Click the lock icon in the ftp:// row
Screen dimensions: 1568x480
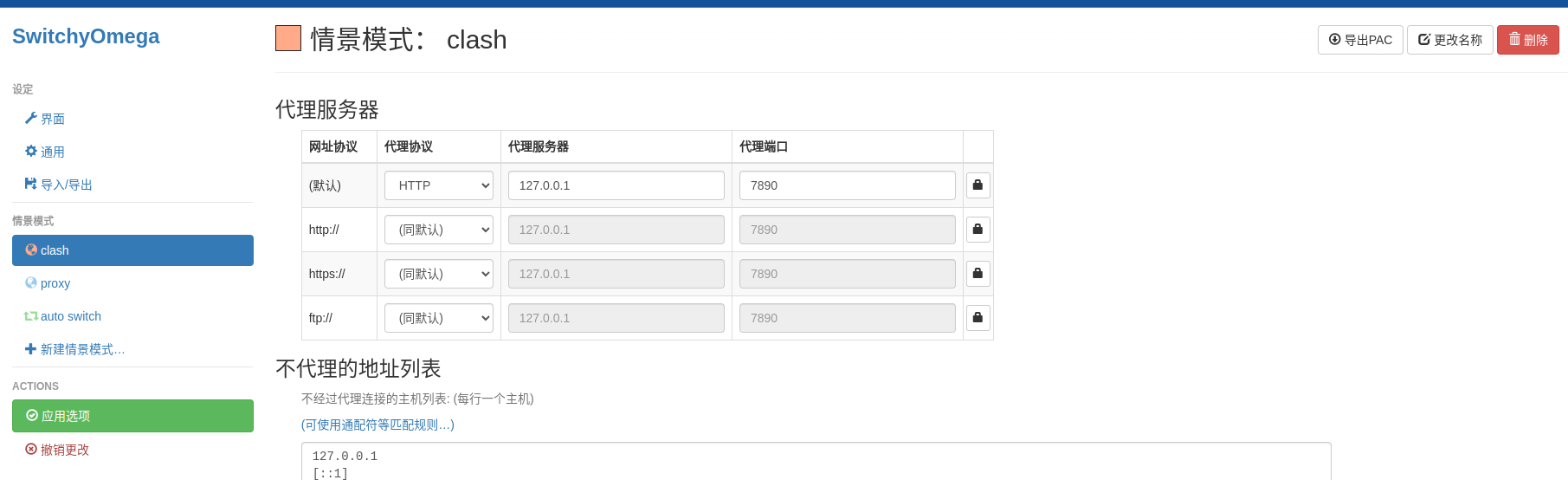coord(978,318)
